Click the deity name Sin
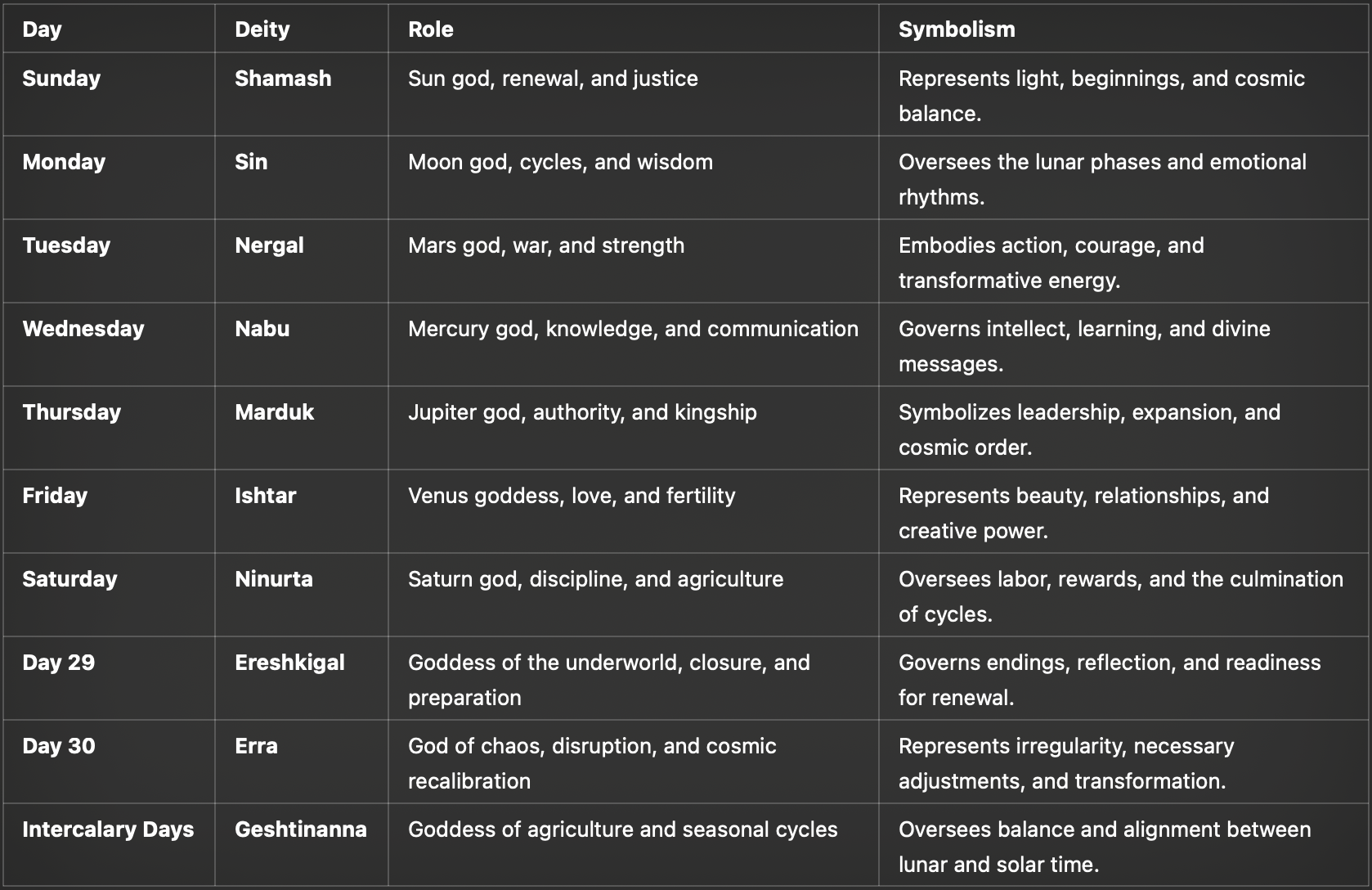The image size is (1372, 890). [x=251, y=162]
